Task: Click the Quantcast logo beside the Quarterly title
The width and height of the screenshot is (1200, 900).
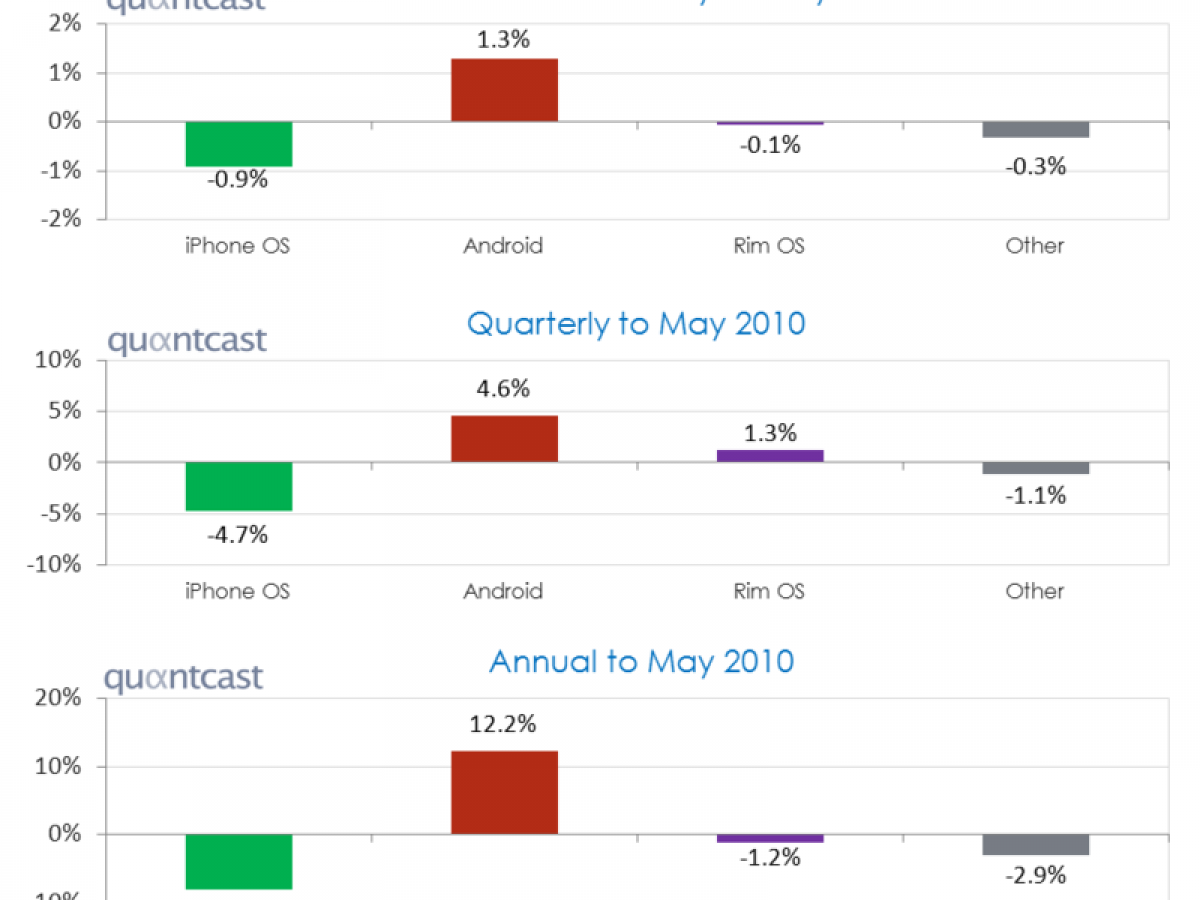Action: tap(187, 340)
